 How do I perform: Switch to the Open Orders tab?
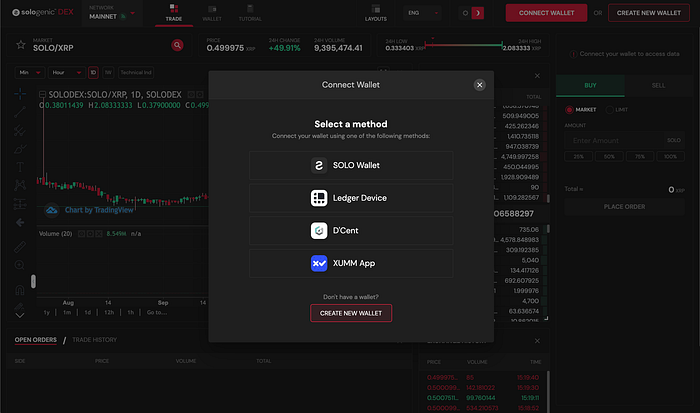[x=36, y=340]
